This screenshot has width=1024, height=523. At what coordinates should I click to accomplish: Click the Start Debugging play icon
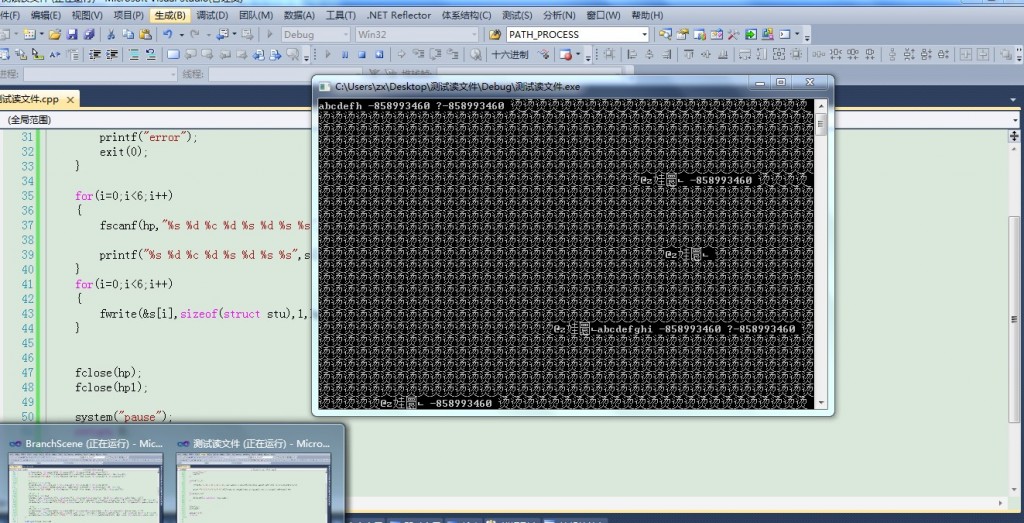[270, 35]
